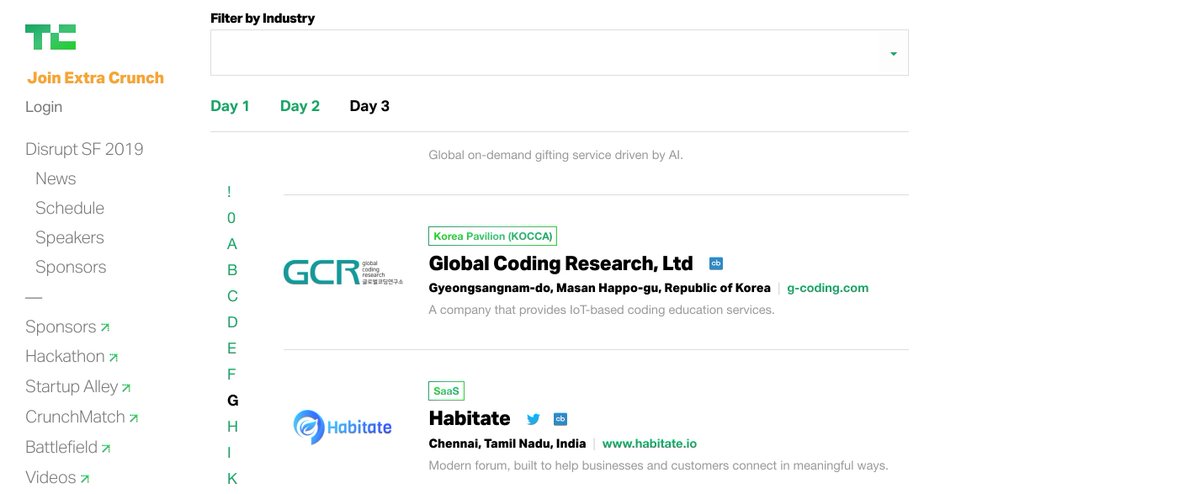Click the Filter by Industry label
This screenshot has width=1200, height=494.
[263, 18]
